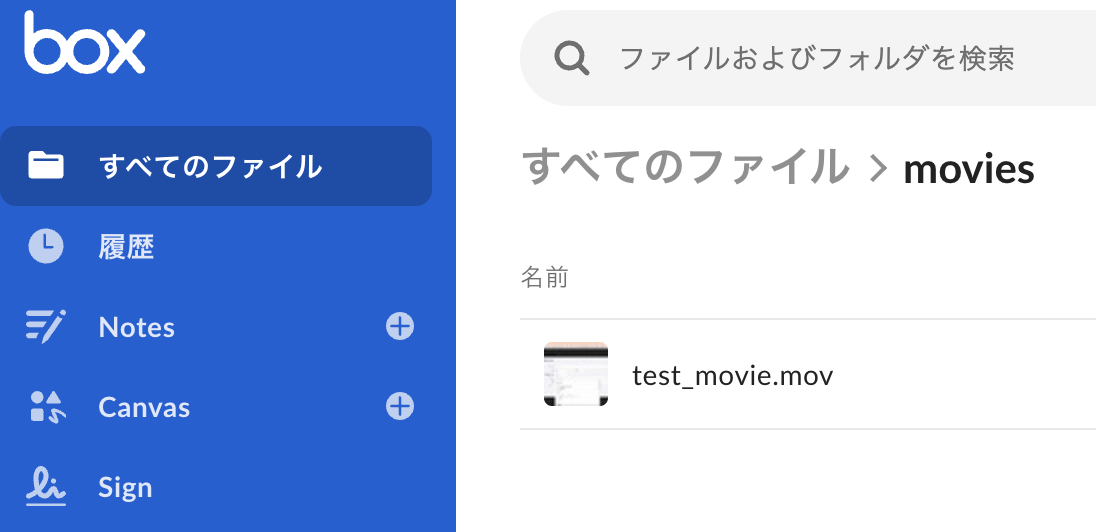Create a new note with plus button

tap(400, 326)
